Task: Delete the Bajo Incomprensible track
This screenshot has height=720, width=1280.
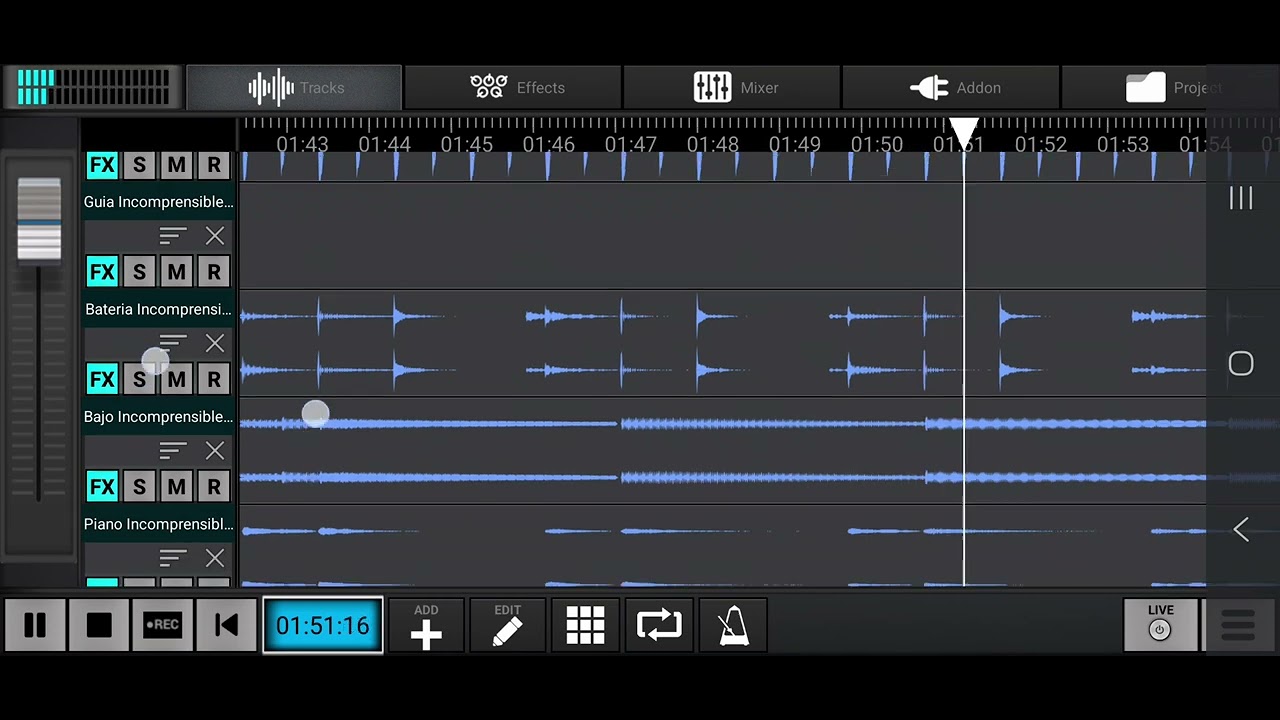Action: [x=215, y=451]
